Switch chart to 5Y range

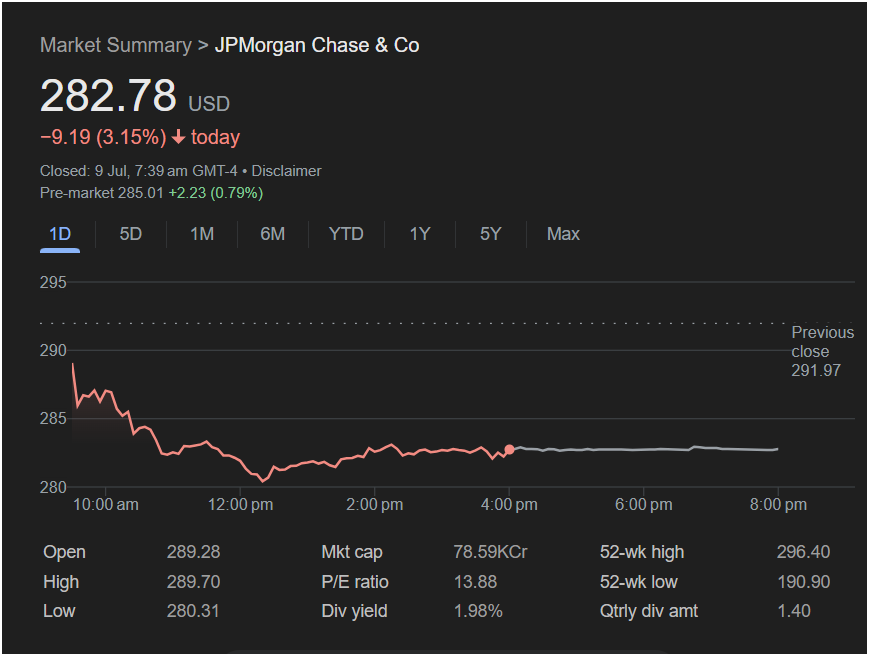[490, 234]
